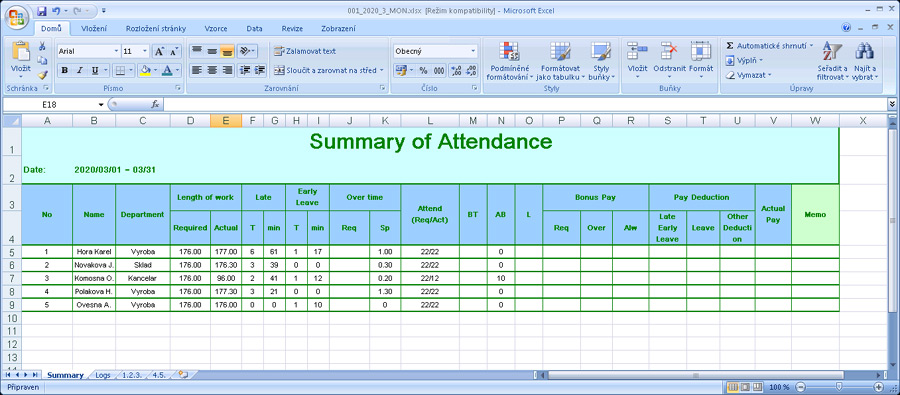Align text left
Screen dimensions: 900x395
point(197,70)
